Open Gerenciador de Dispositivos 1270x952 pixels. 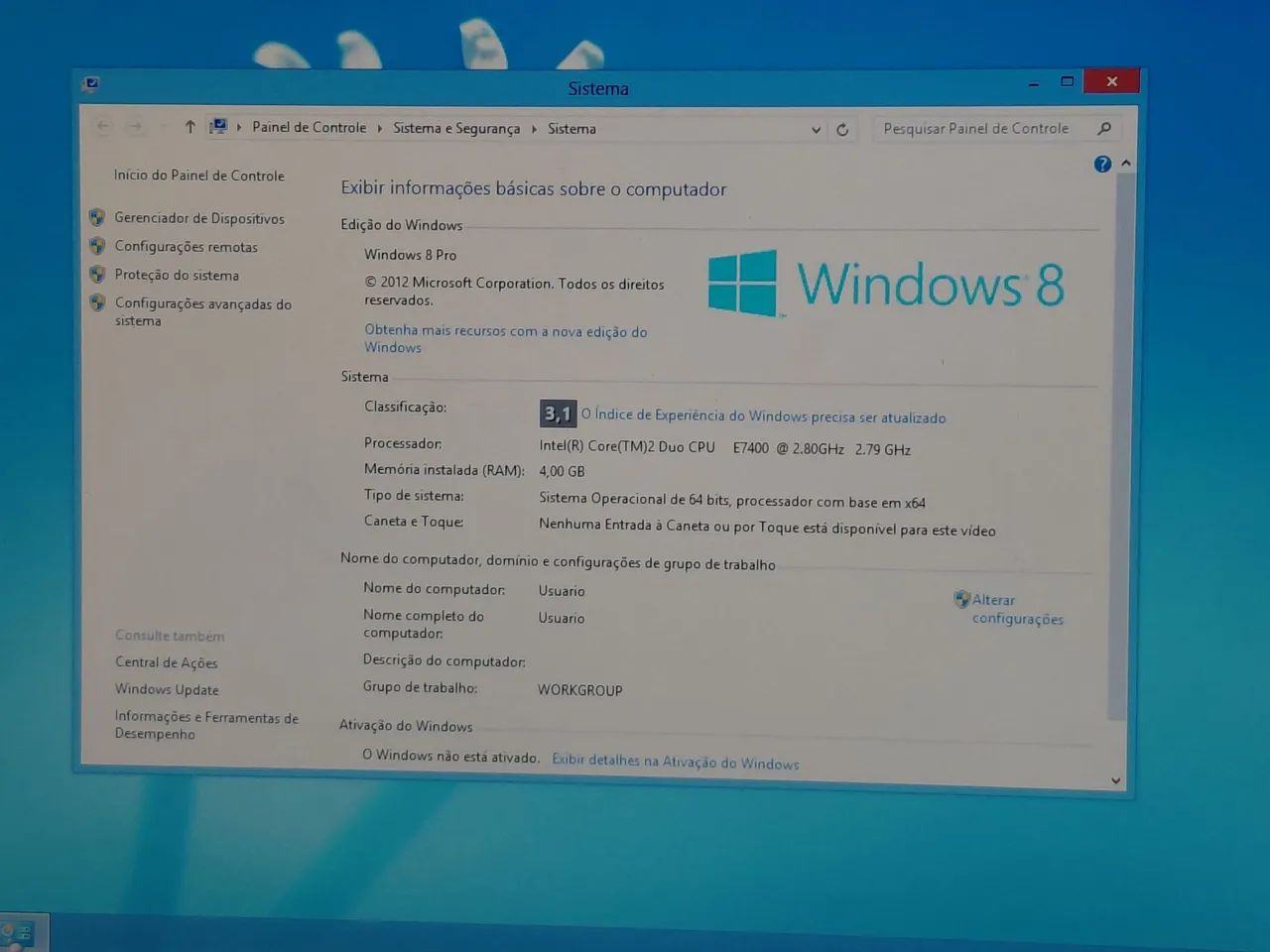199,218
